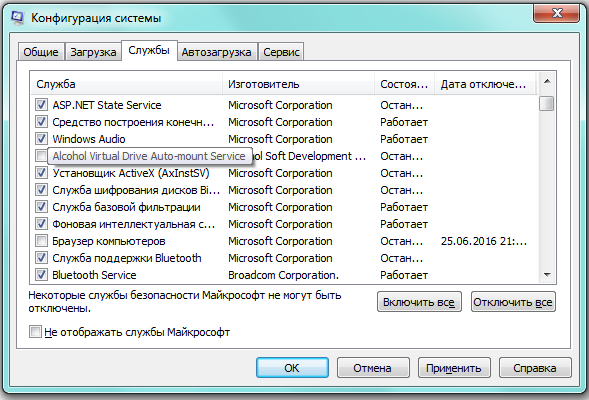Uncheck Служба поддержки Bluetooth checkbox
589x400 pixels.
pos(41,258)
